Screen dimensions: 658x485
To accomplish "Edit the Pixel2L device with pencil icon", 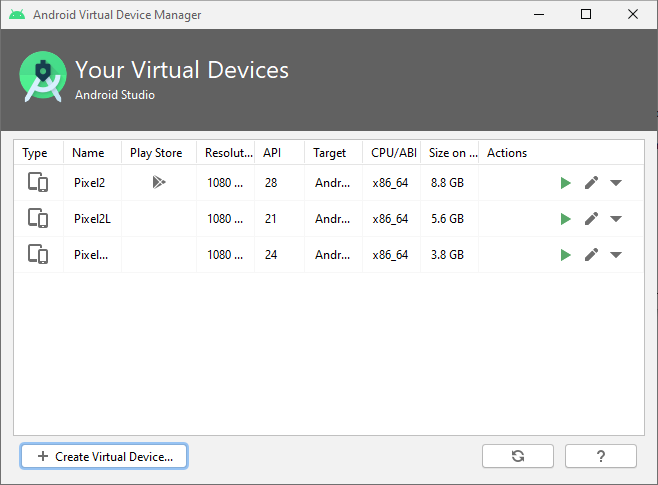I will click(x=591, y=219).
